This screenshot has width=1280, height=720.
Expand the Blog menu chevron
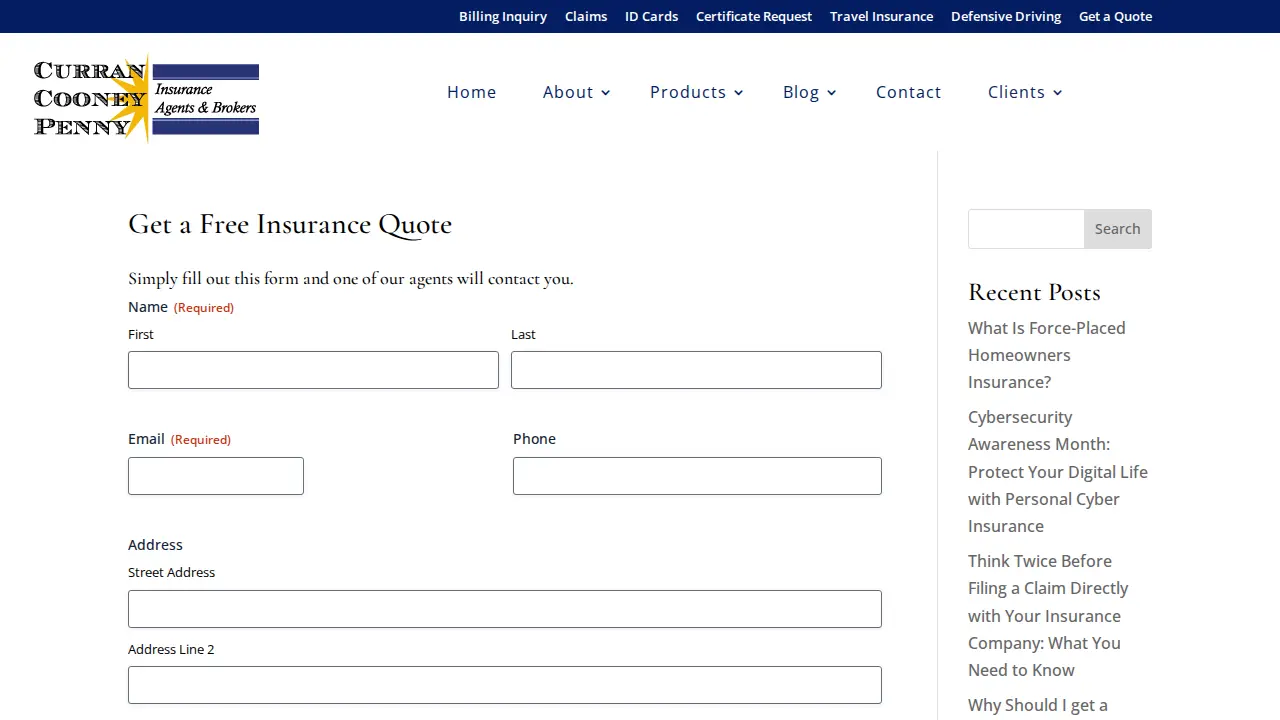832,93
